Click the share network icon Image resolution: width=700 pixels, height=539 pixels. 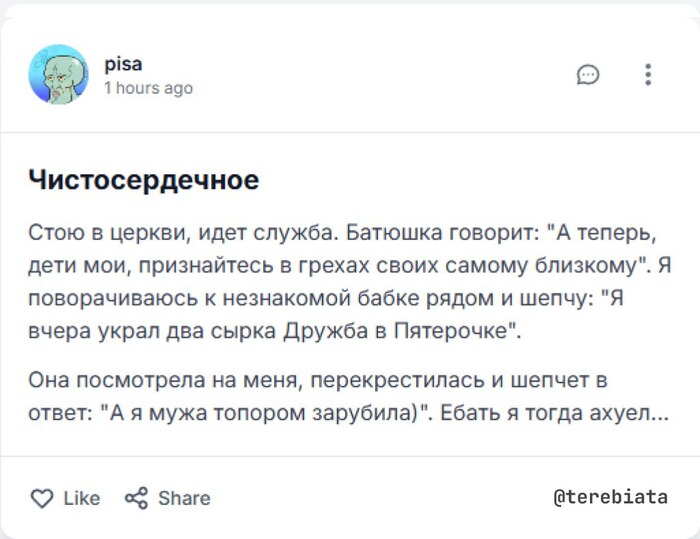136,498
